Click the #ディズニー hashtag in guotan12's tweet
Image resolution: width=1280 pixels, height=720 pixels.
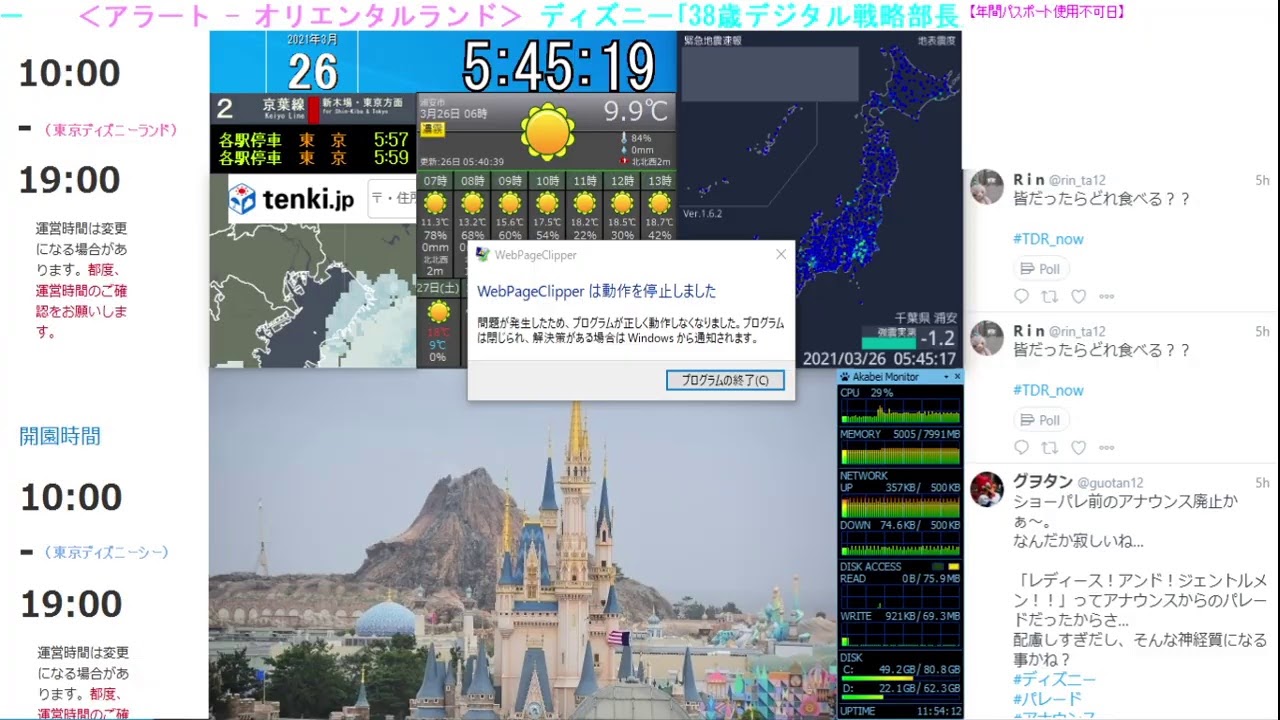coord(1054,679)
